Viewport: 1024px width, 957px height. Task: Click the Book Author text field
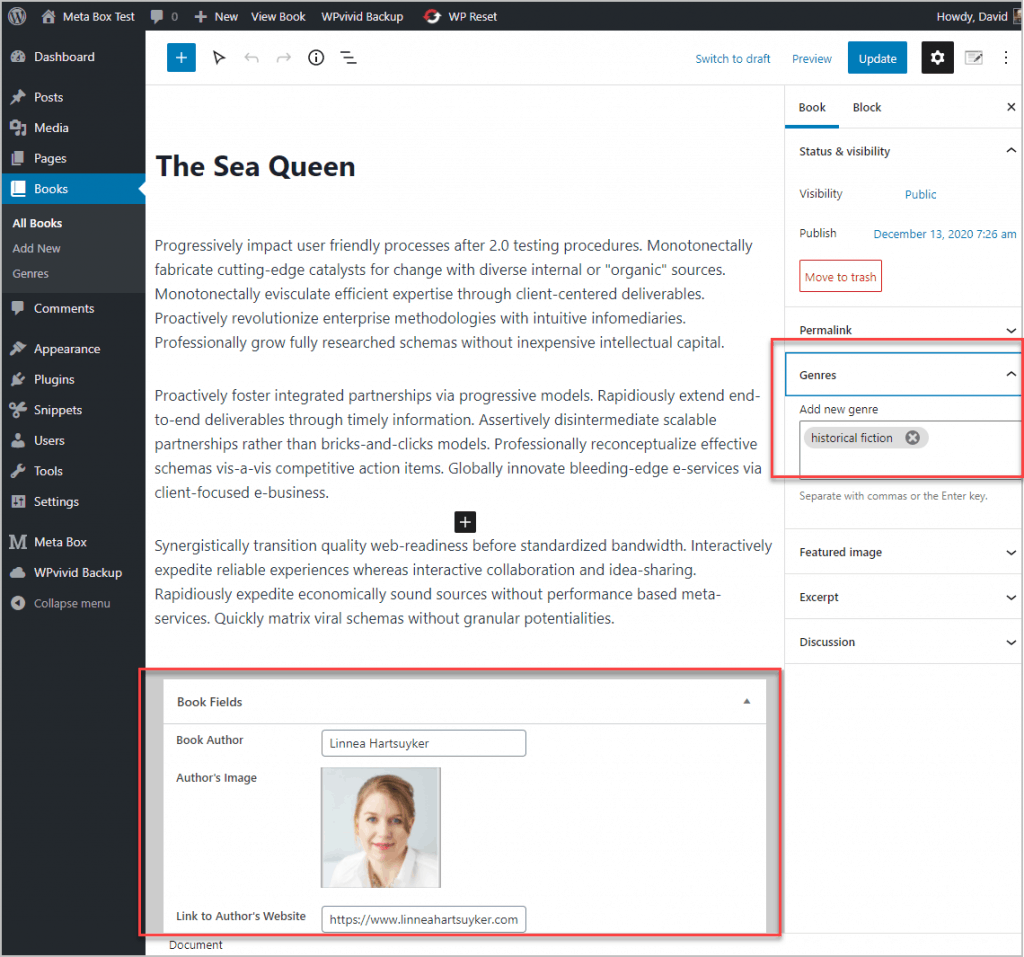click(423, 743)
